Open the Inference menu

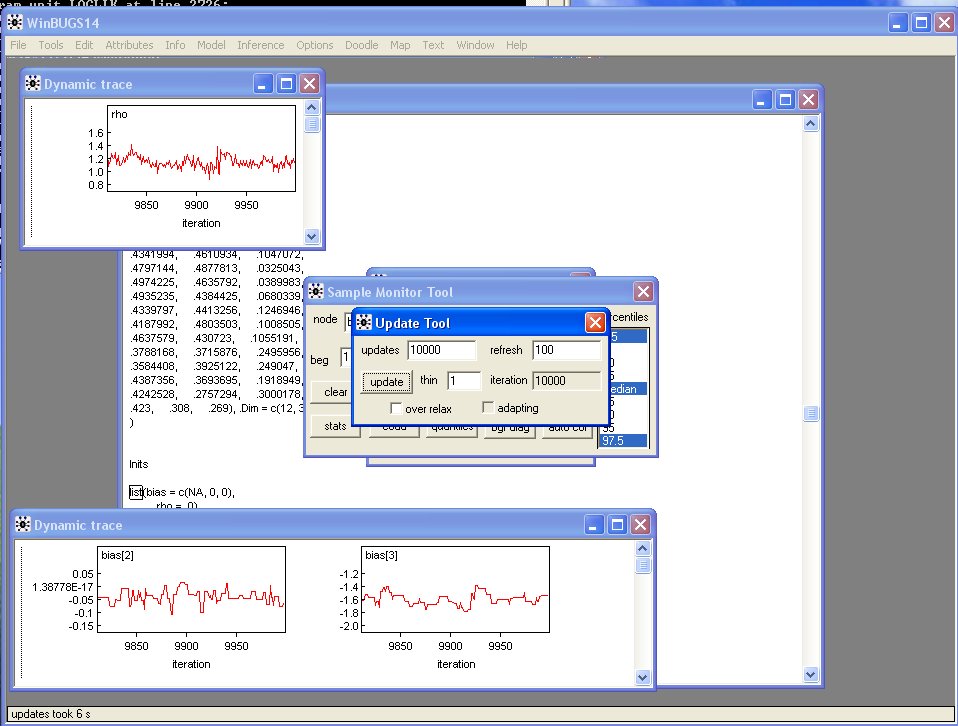260,45
